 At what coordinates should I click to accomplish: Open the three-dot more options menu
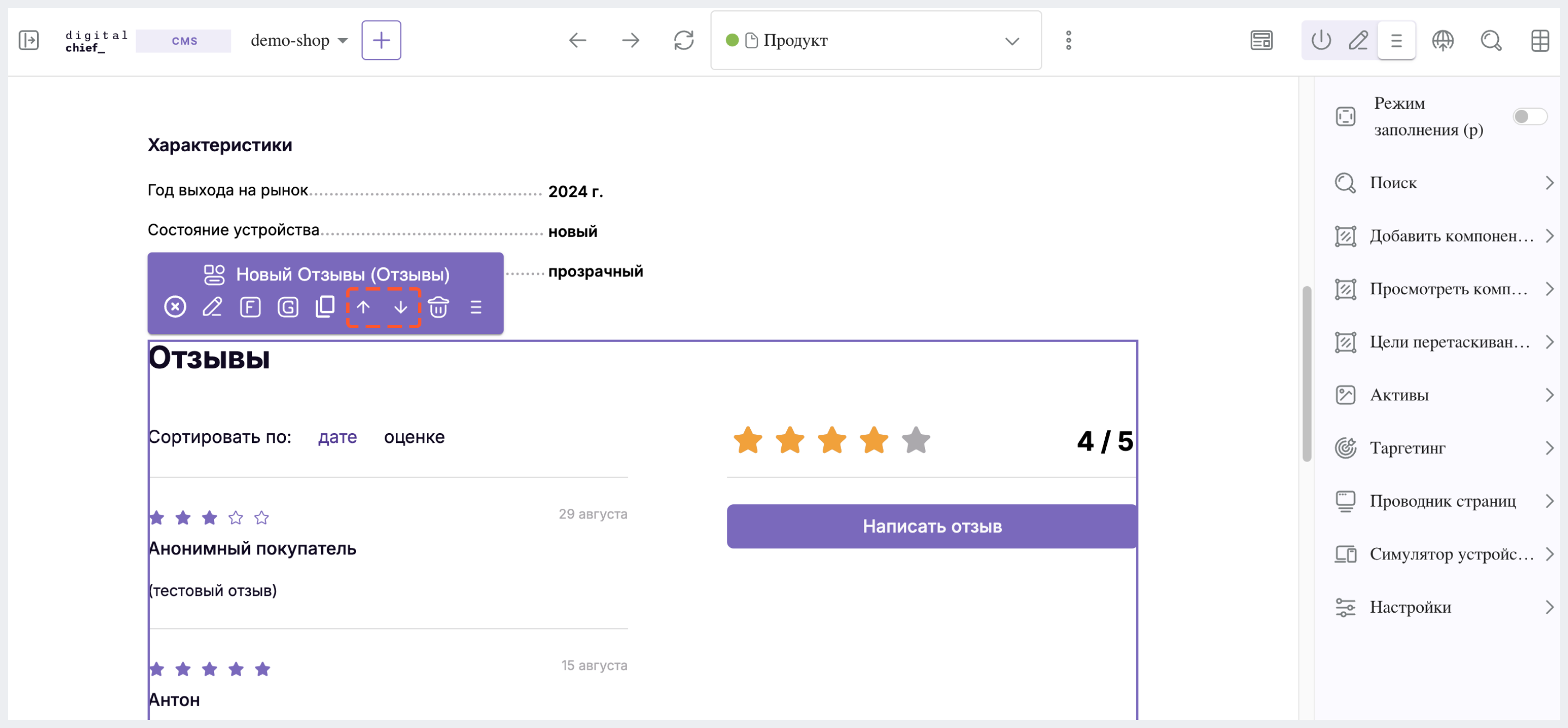click(1068, 41)
